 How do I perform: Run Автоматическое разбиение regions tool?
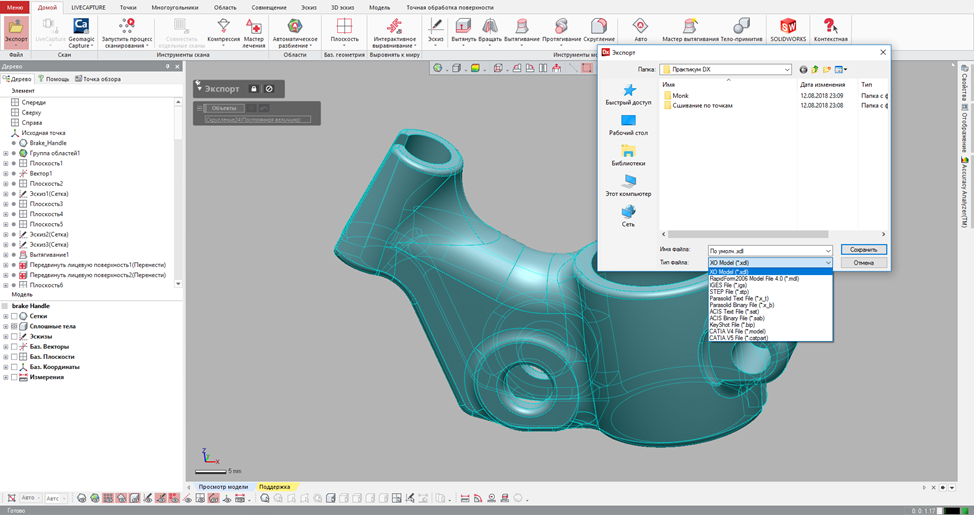pyautogui.click(x=295, y=32)
